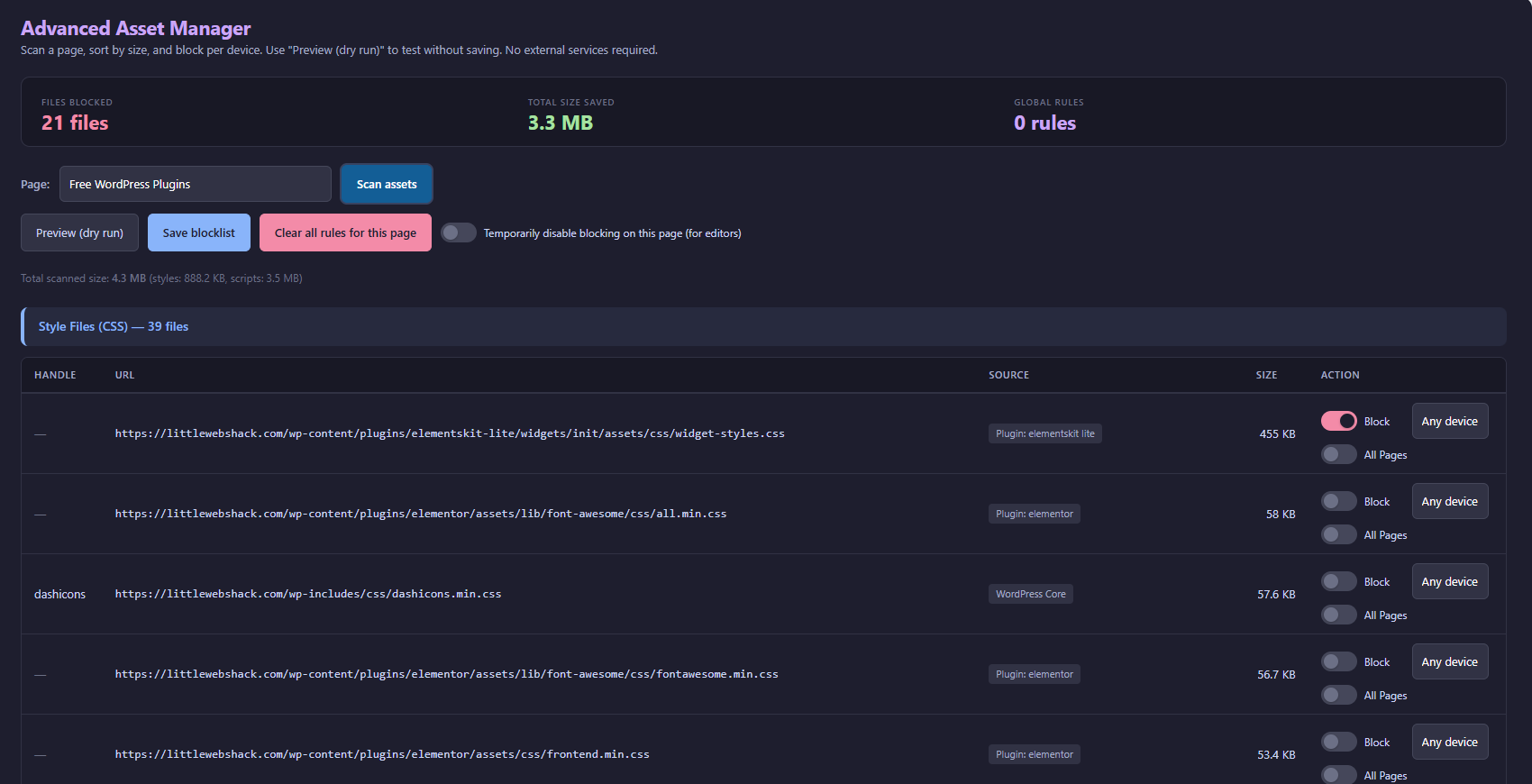Click the 57.6 KB size value
The width and height of the screenshot is (1532, 784).
point(1276,594)
